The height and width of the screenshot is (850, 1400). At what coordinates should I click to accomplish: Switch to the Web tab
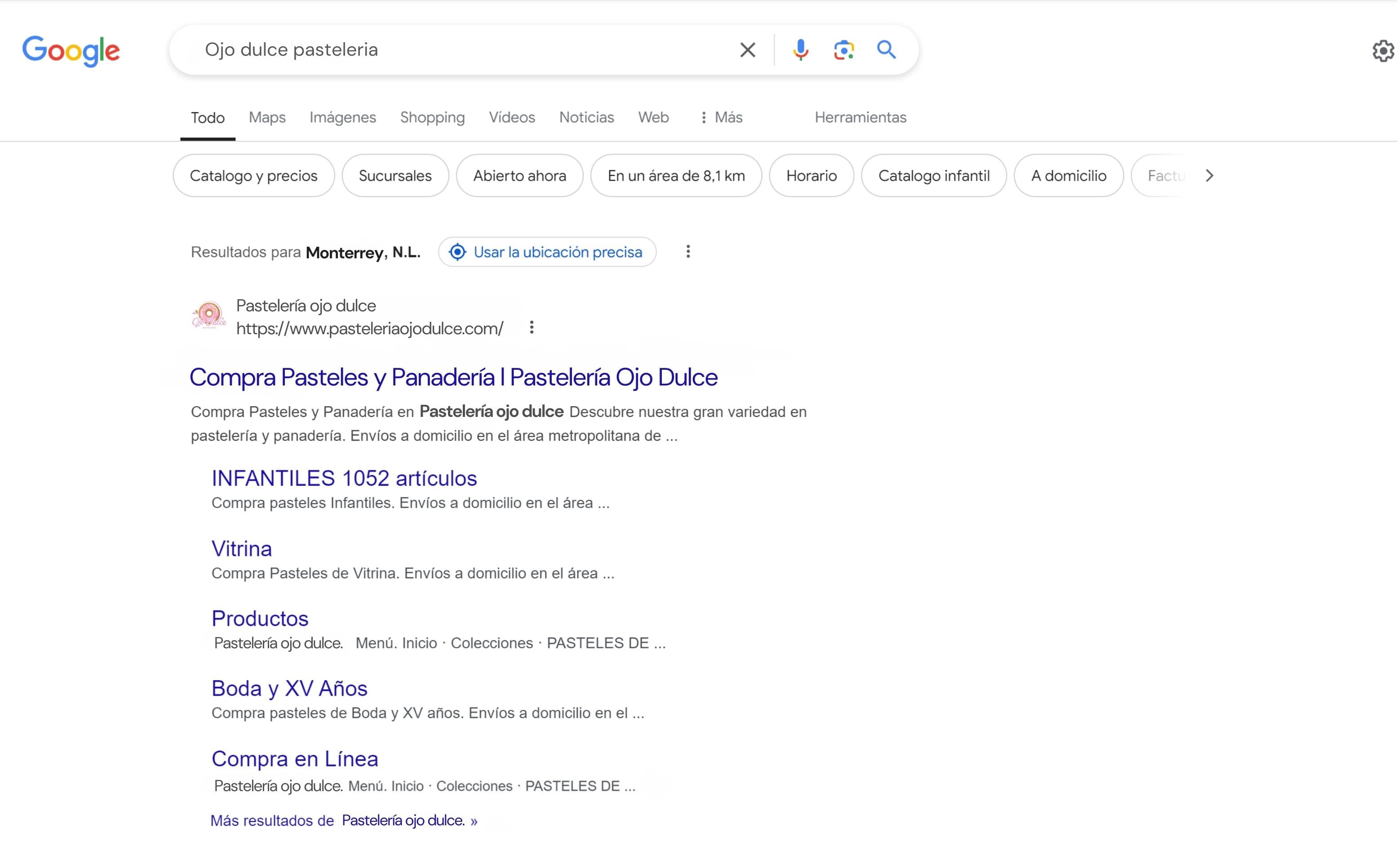(654, 118)
